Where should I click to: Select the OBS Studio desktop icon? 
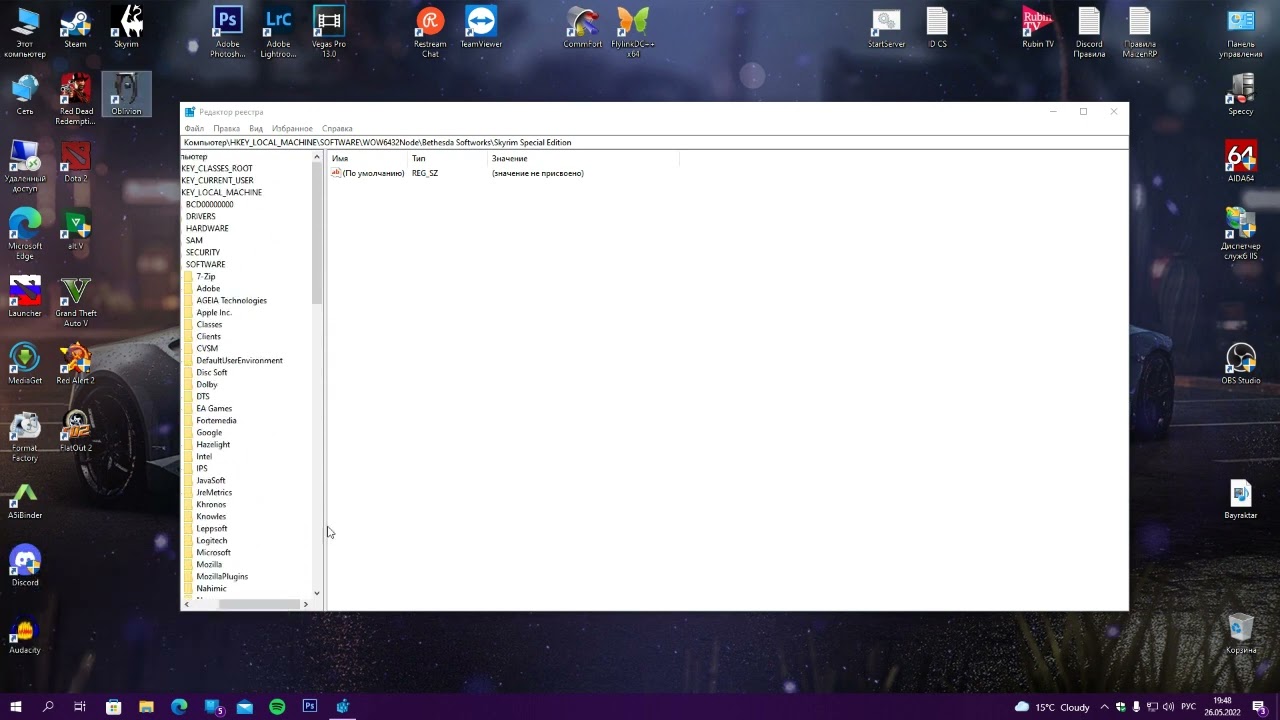click(x=1240, y=365)
